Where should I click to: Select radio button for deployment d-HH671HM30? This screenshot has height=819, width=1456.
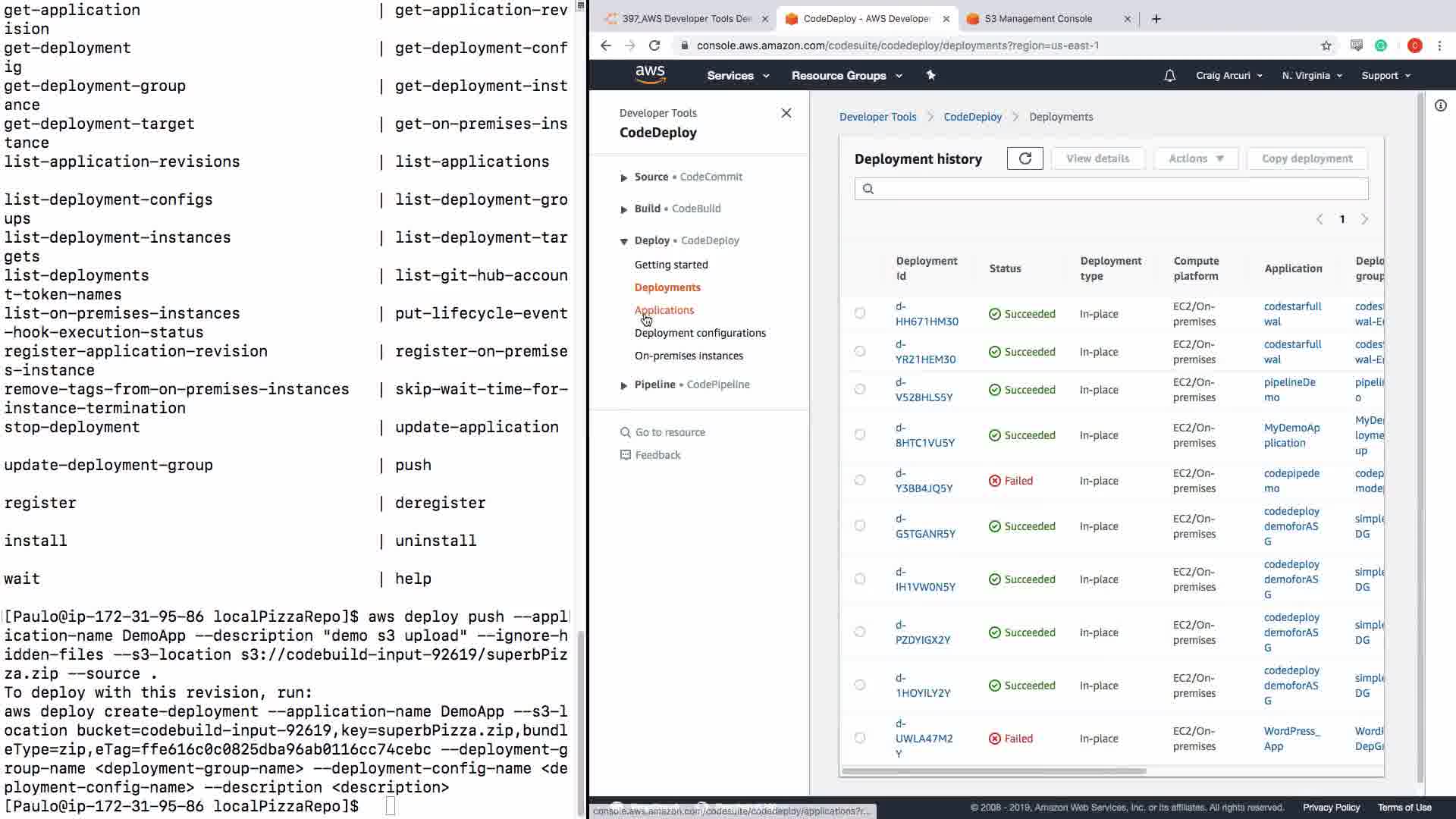point(859,313)
